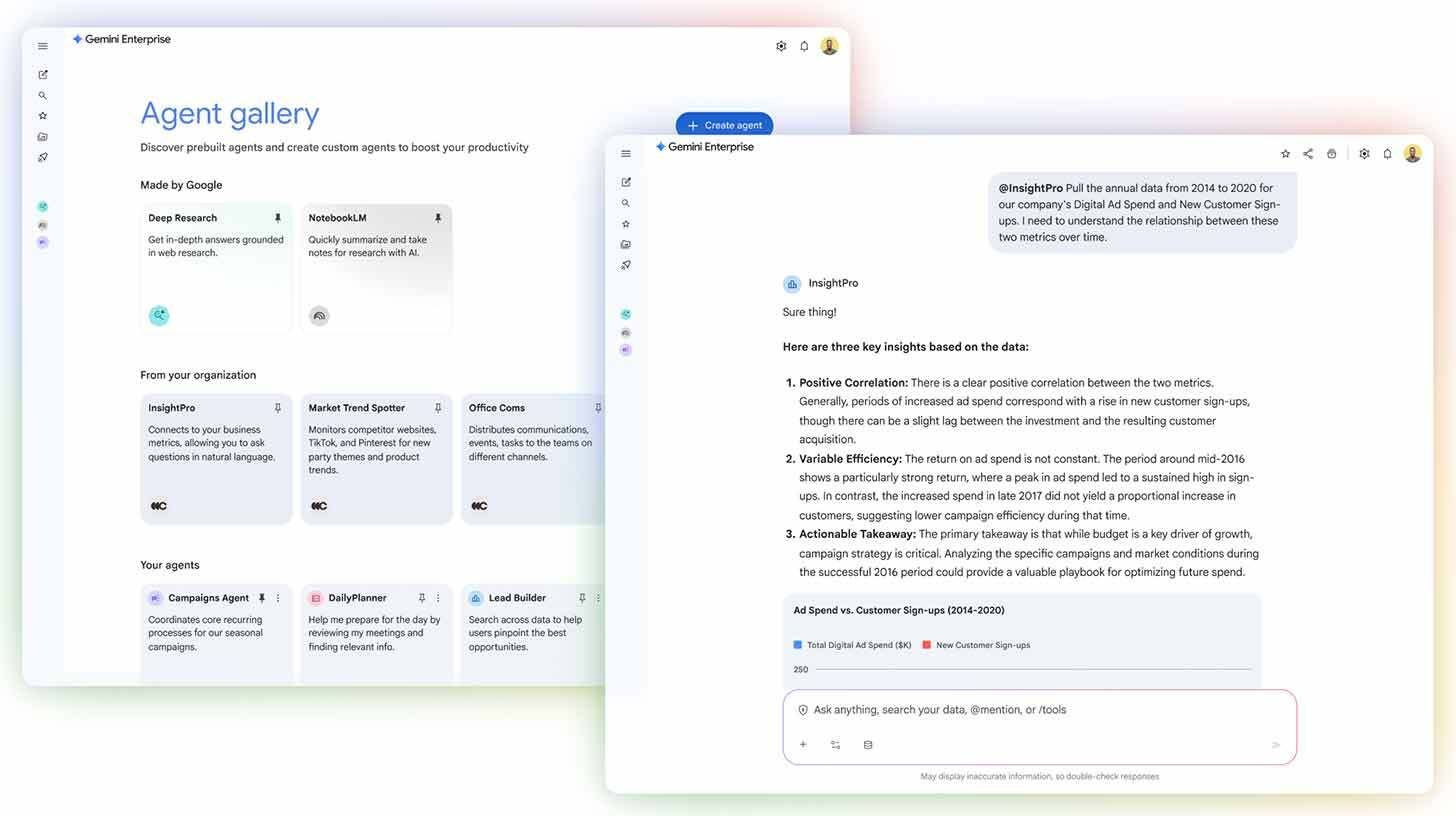The height and width of the screenshot is (816, 1456).
Task: Attach a file using the plus icon
Action: point(803,744)
